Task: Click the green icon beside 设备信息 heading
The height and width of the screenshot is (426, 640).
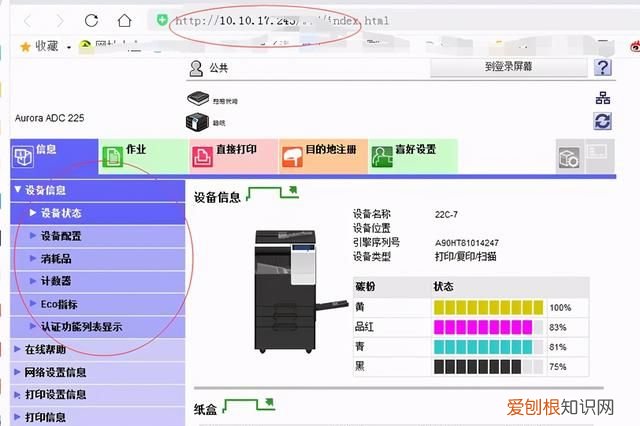Action: coord(273,193)
